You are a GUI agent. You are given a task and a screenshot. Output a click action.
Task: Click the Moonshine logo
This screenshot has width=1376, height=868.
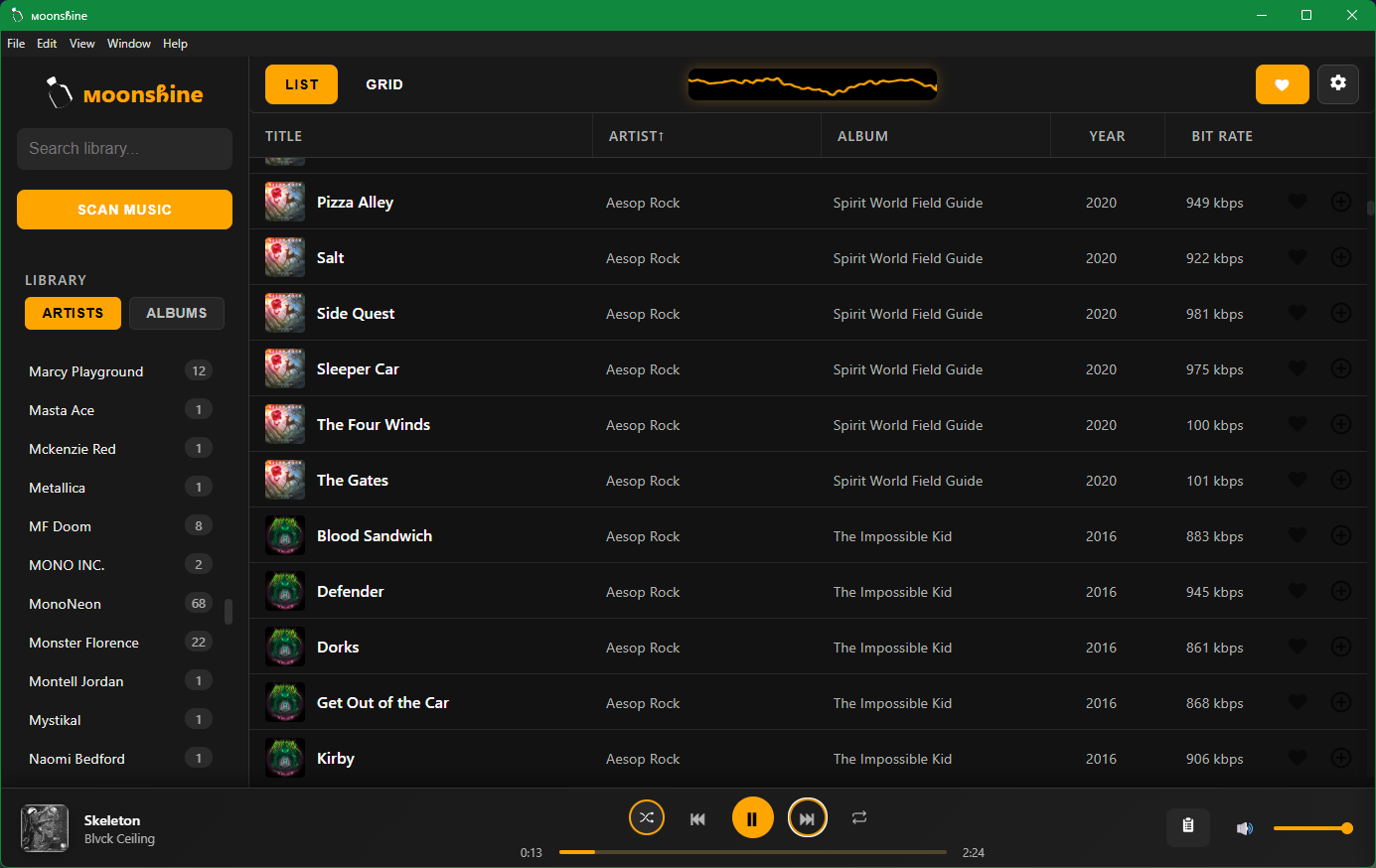[x=124, y=93]
